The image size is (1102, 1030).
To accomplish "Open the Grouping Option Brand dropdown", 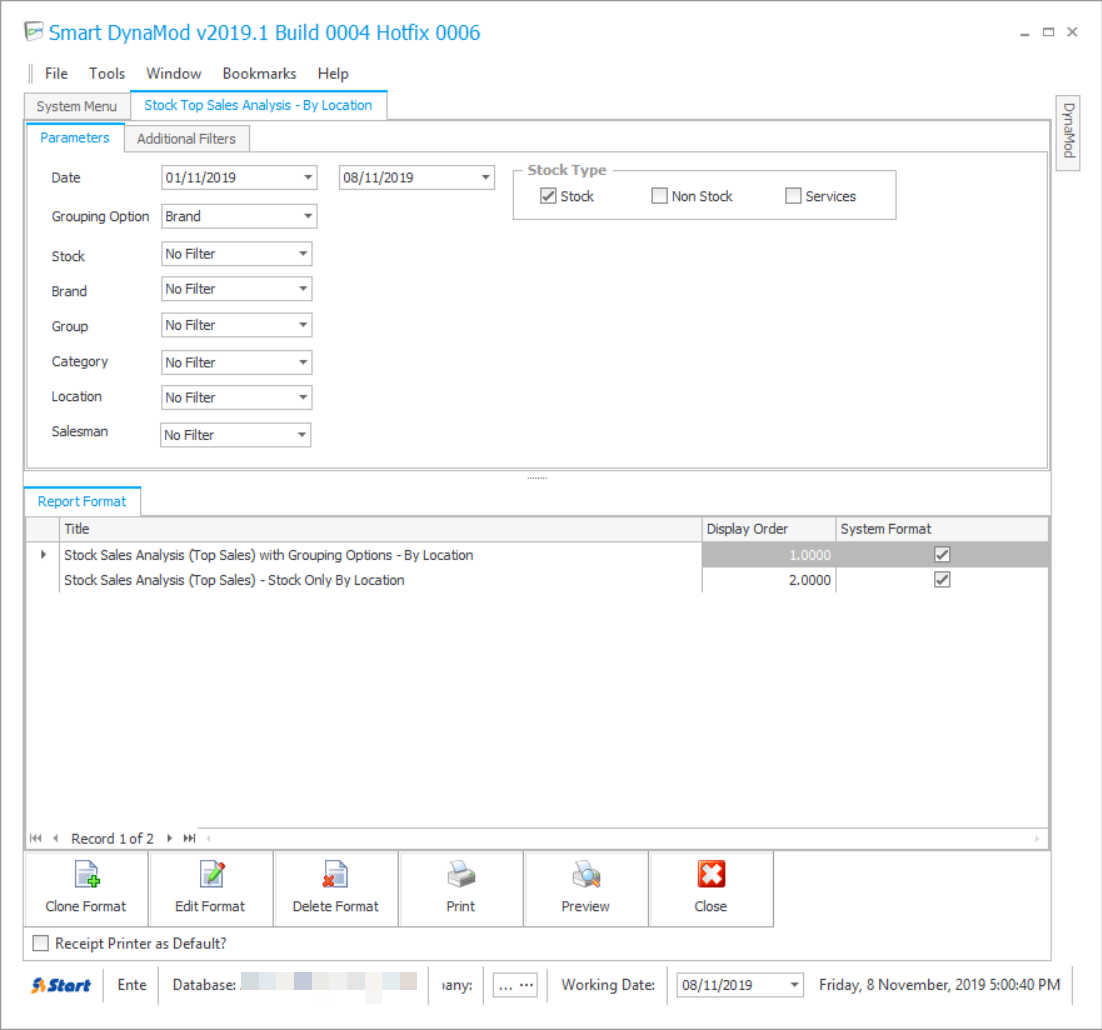I will coord(308,216).
